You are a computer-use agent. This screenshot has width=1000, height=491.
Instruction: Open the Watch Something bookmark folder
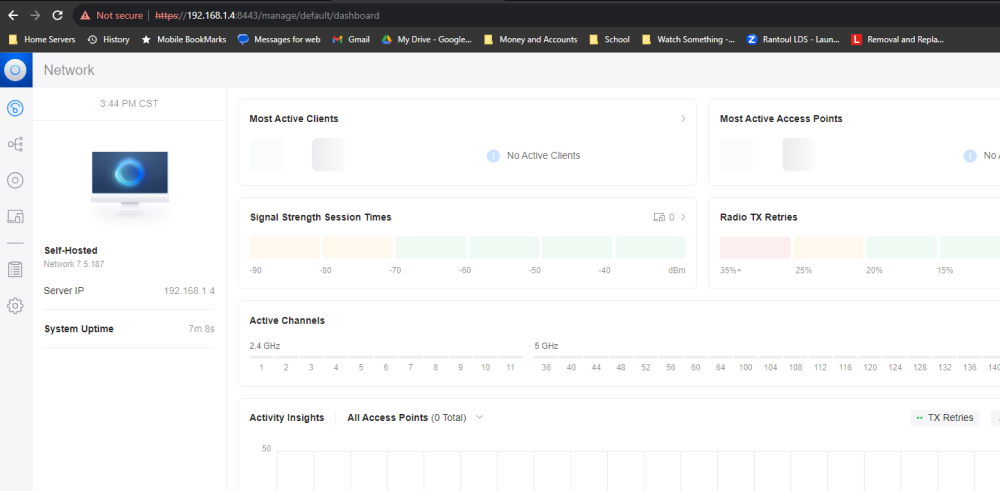tap(688, 40)
